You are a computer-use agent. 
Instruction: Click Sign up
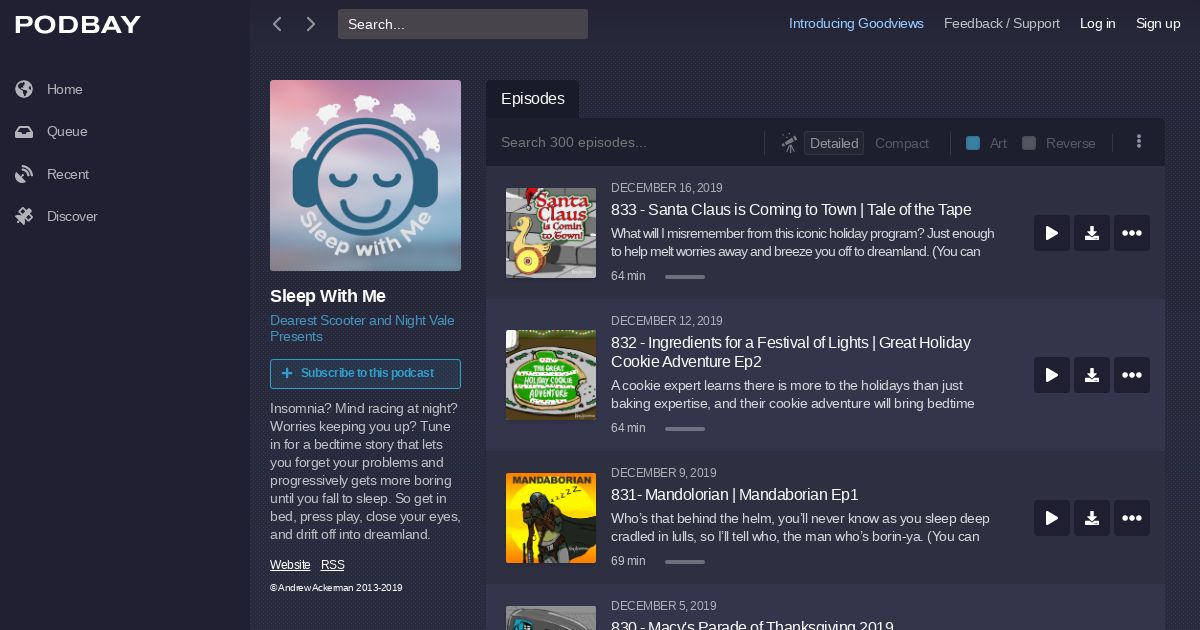[1158, 23]
